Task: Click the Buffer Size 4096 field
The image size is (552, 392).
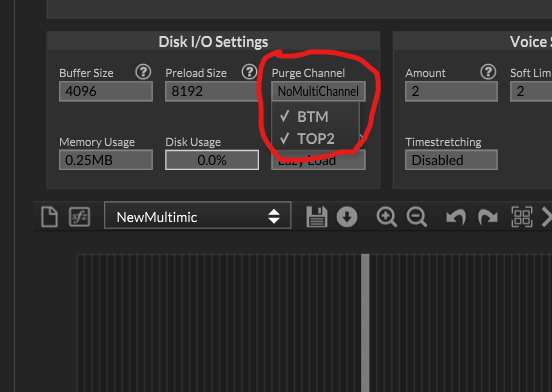Action: click(106, 91)
